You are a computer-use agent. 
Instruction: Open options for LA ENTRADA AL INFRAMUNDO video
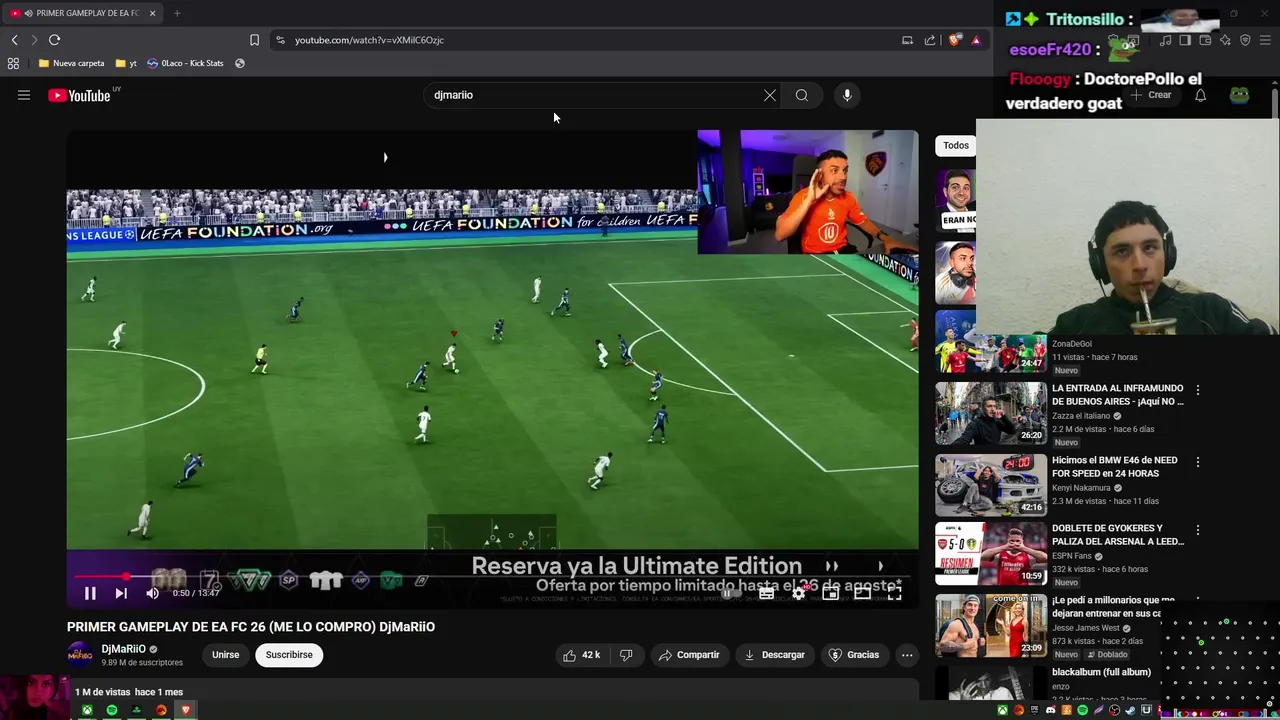pos(1198,390)
